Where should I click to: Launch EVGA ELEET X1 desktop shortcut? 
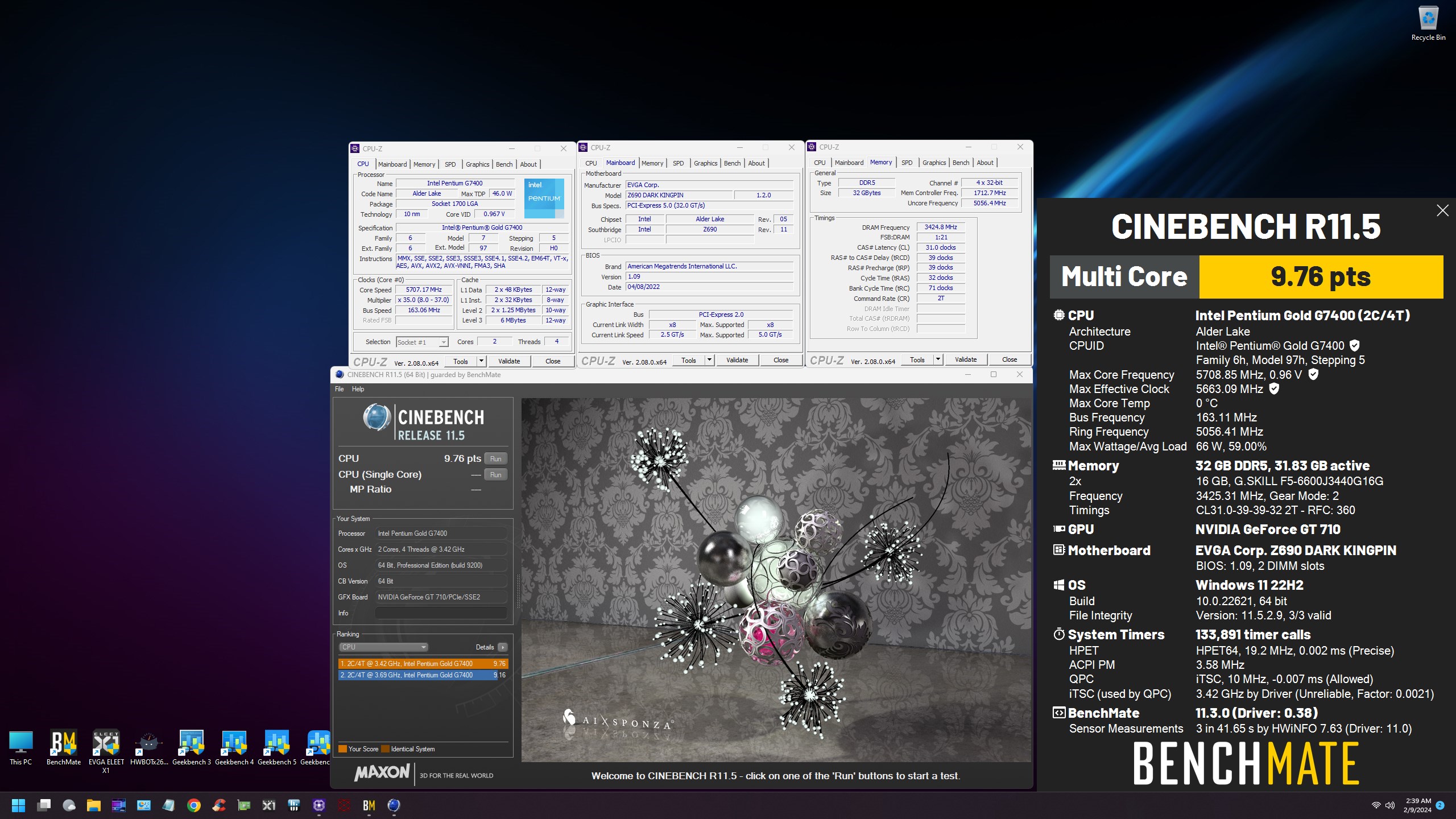click(106, 752)
